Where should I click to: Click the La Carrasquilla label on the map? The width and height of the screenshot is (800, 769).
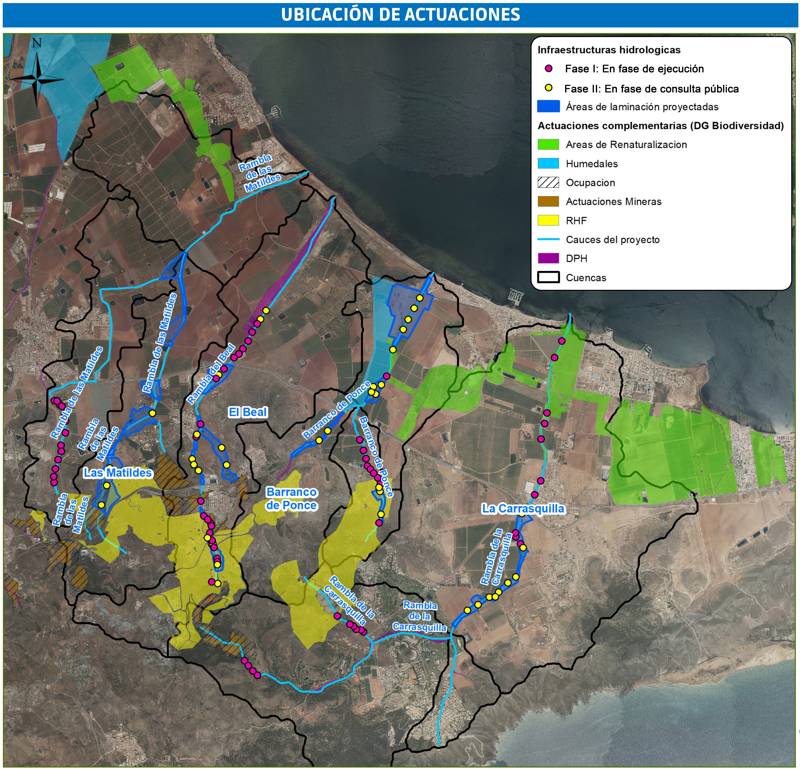click(523, 508)
